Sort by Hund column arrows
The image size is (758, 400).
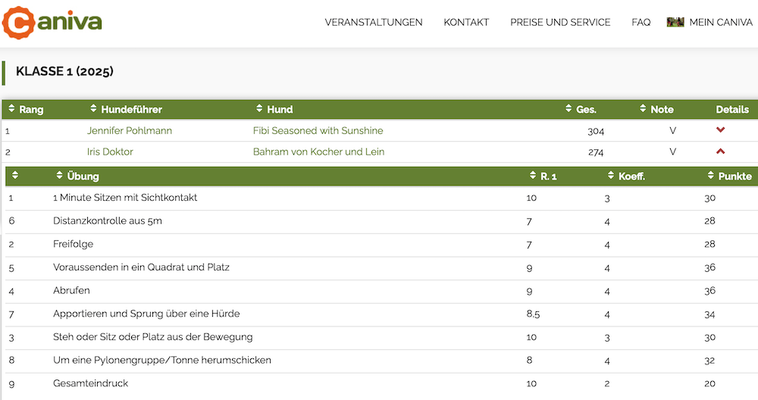click(x=259, y=109)
